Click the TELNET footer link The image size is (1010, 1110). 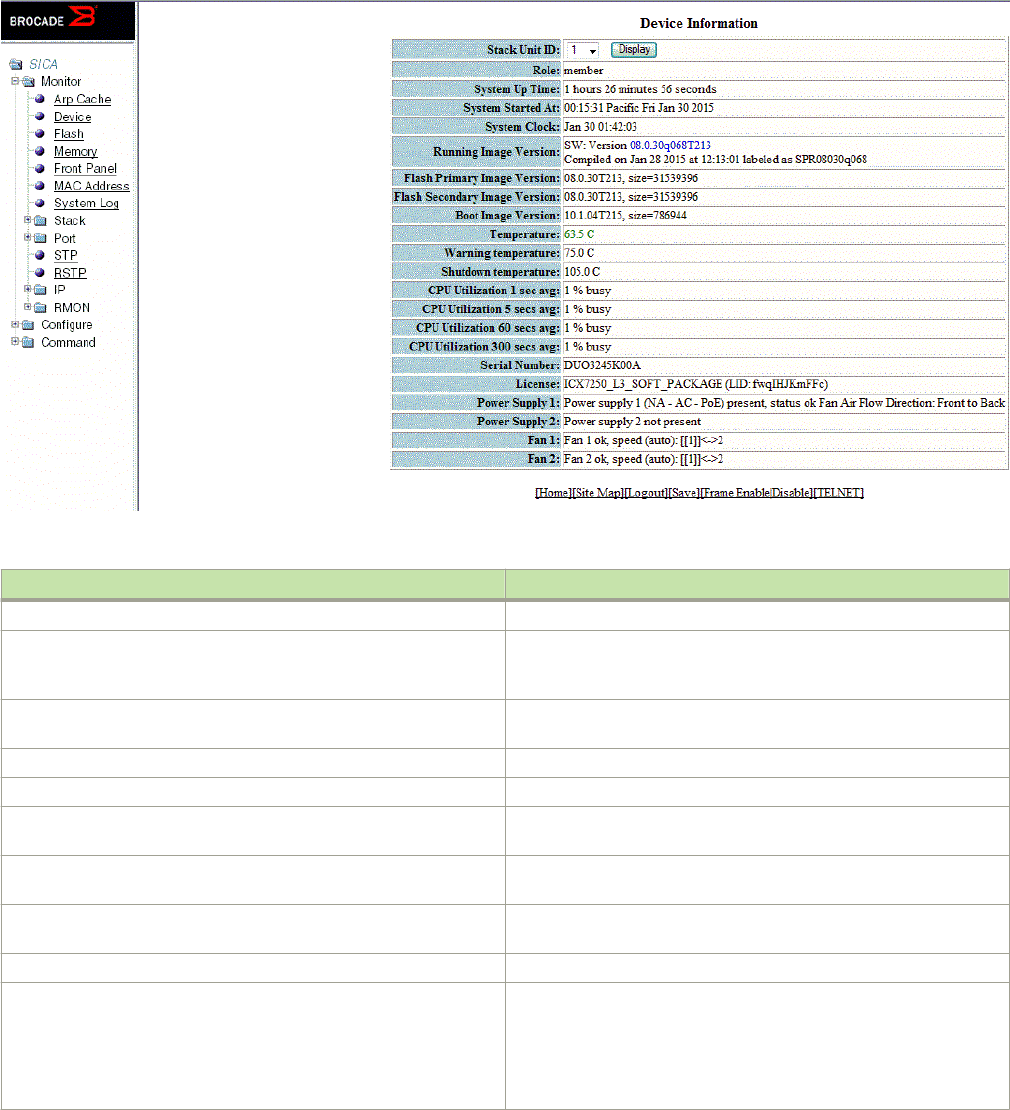coord(838,493)
